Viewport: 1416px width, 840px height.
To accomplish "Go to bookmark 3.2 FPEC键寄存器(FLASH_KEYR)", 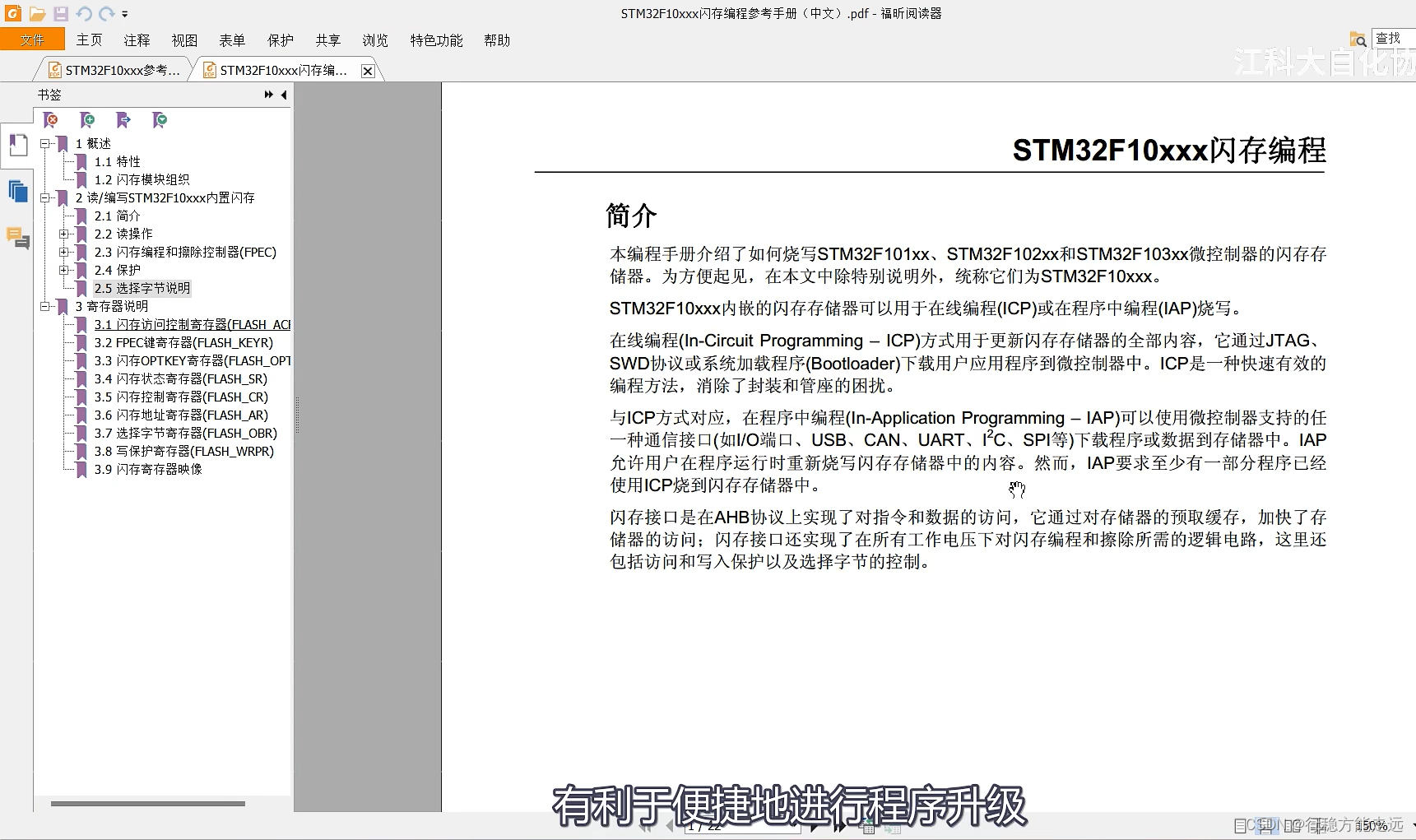I will [x=183, y=342].
